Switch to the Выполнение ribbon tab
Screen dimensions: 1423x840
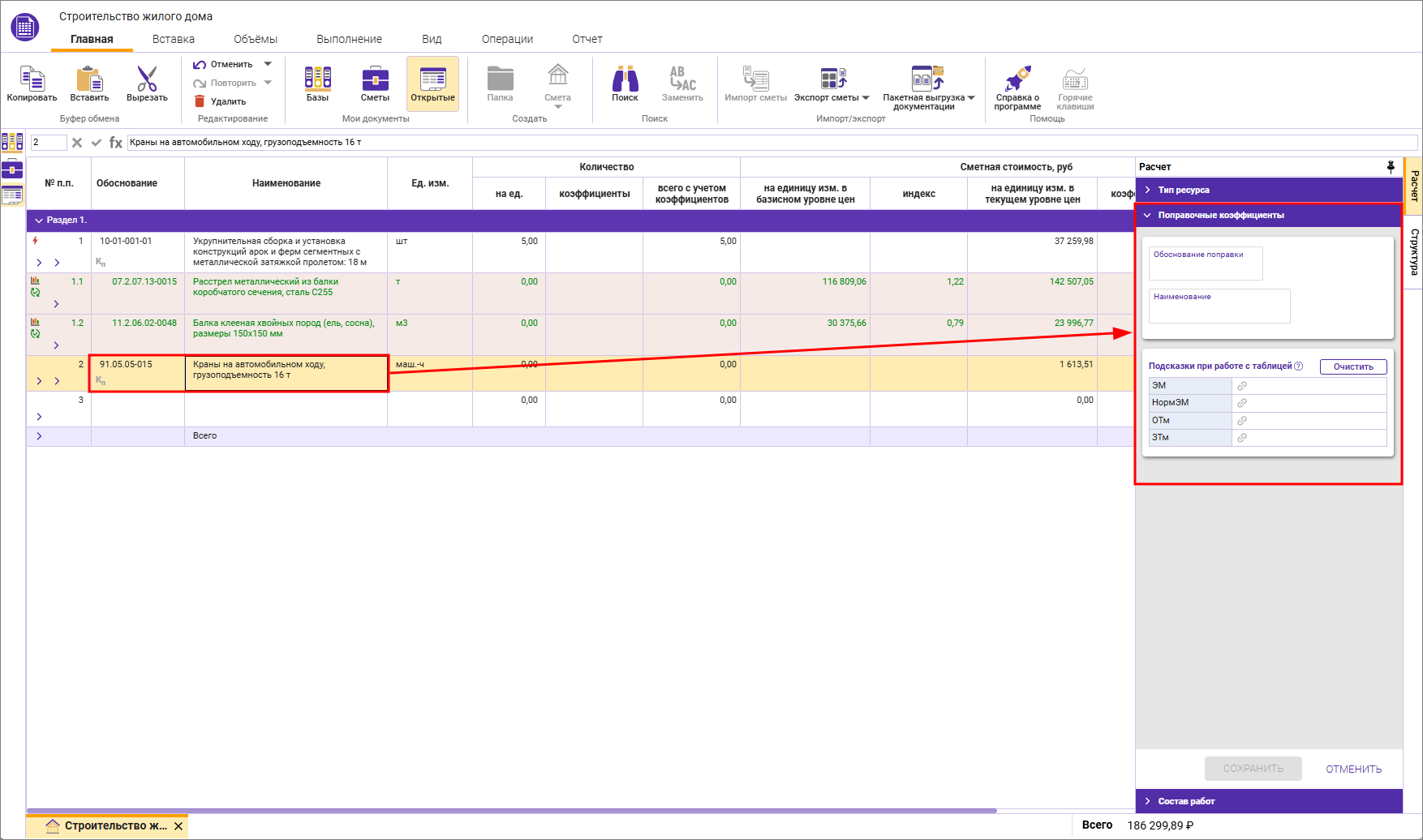coord(349,39)
